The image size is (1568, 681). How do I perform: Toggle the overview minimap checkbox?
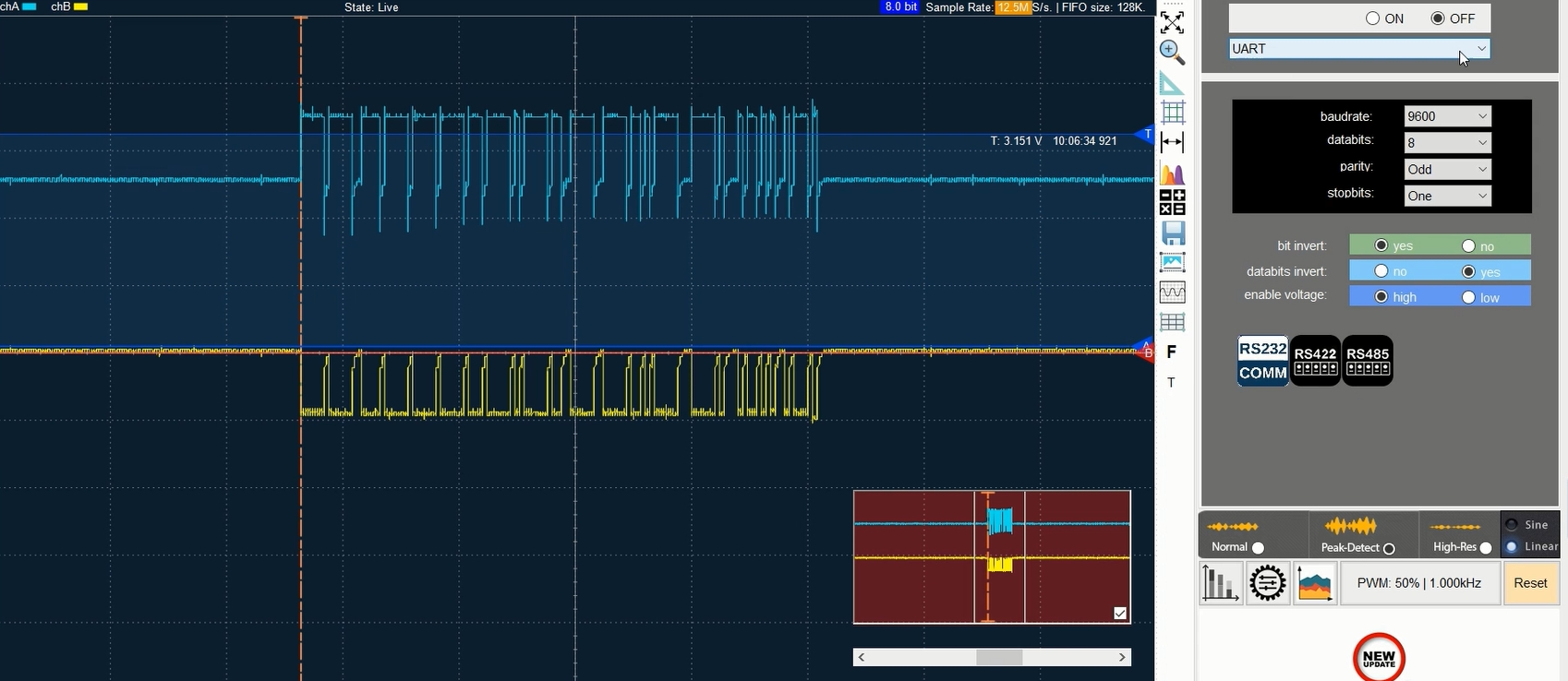tap(1120, 614)
